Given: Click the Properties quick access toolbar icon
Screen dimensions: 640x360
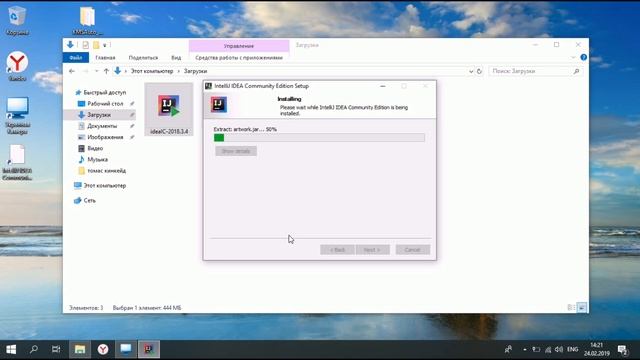Looking at the screenshot, I should pos(85,45).
